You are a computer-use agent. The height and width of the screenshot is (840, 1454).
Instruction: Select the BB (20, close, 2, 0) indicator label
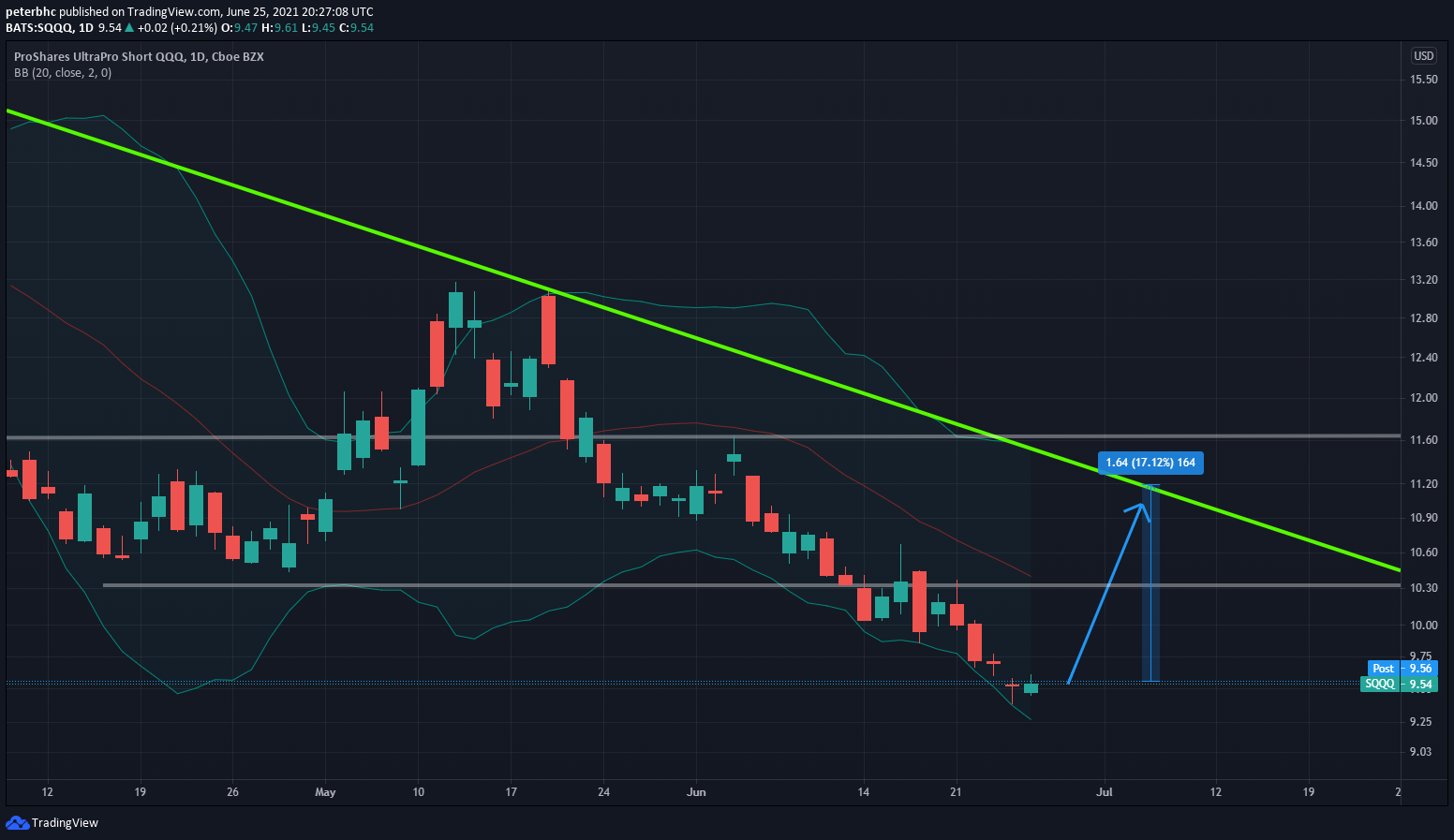(63, 73)
